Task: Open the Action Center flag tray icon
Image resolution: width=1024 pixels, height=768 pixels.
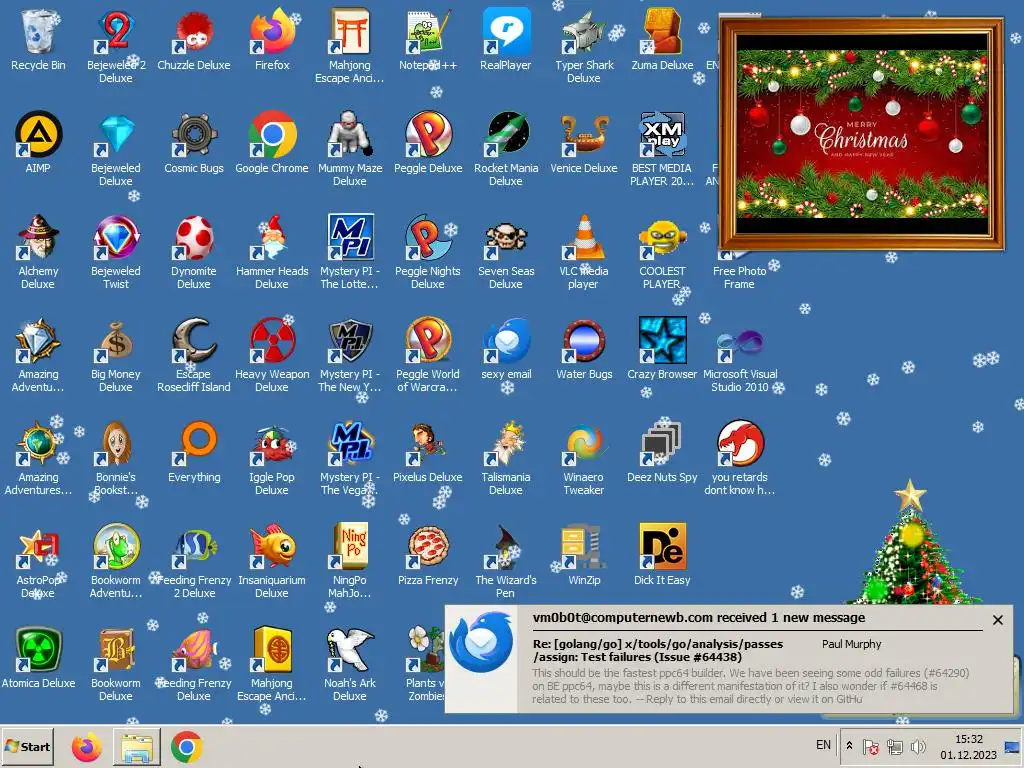Action: coord(871,746)
